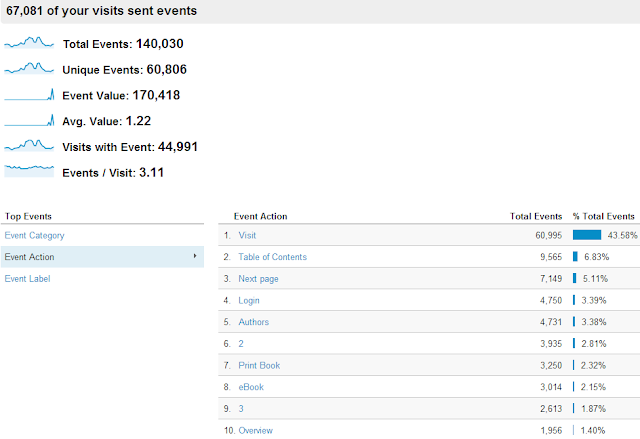This screenshot has width=640, height=439.
Task: Click the blue Visit percentage bar
Action: [x=587, y=236]
